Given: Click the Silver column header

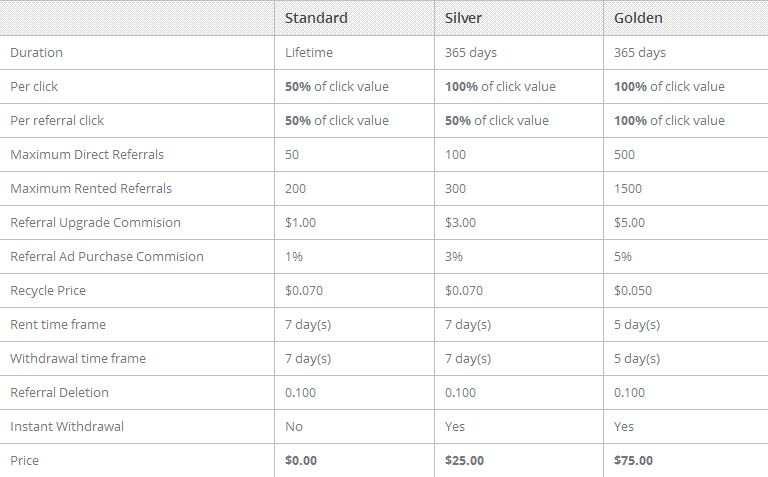Looking at the screenshot, I should tap(463, 18).
